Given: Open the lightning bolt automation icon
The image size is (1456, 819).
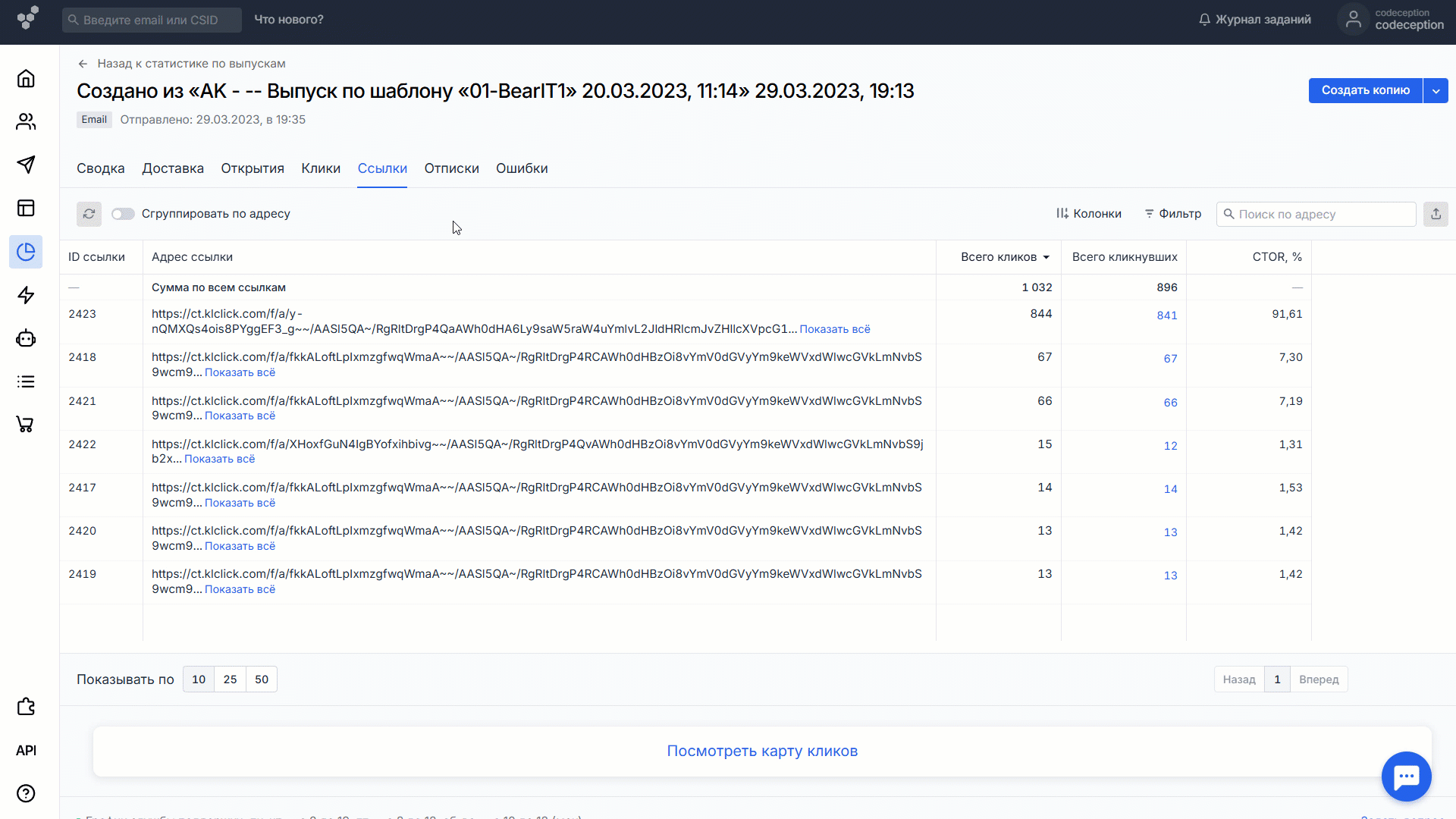Looking at the screenshot, I should tap(26, 295).
